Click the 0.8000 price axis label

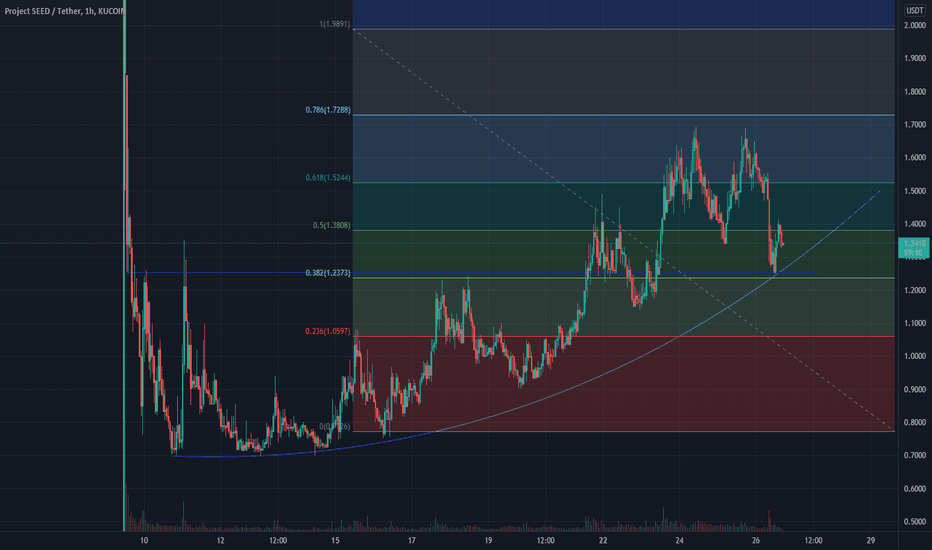point(915,423)
